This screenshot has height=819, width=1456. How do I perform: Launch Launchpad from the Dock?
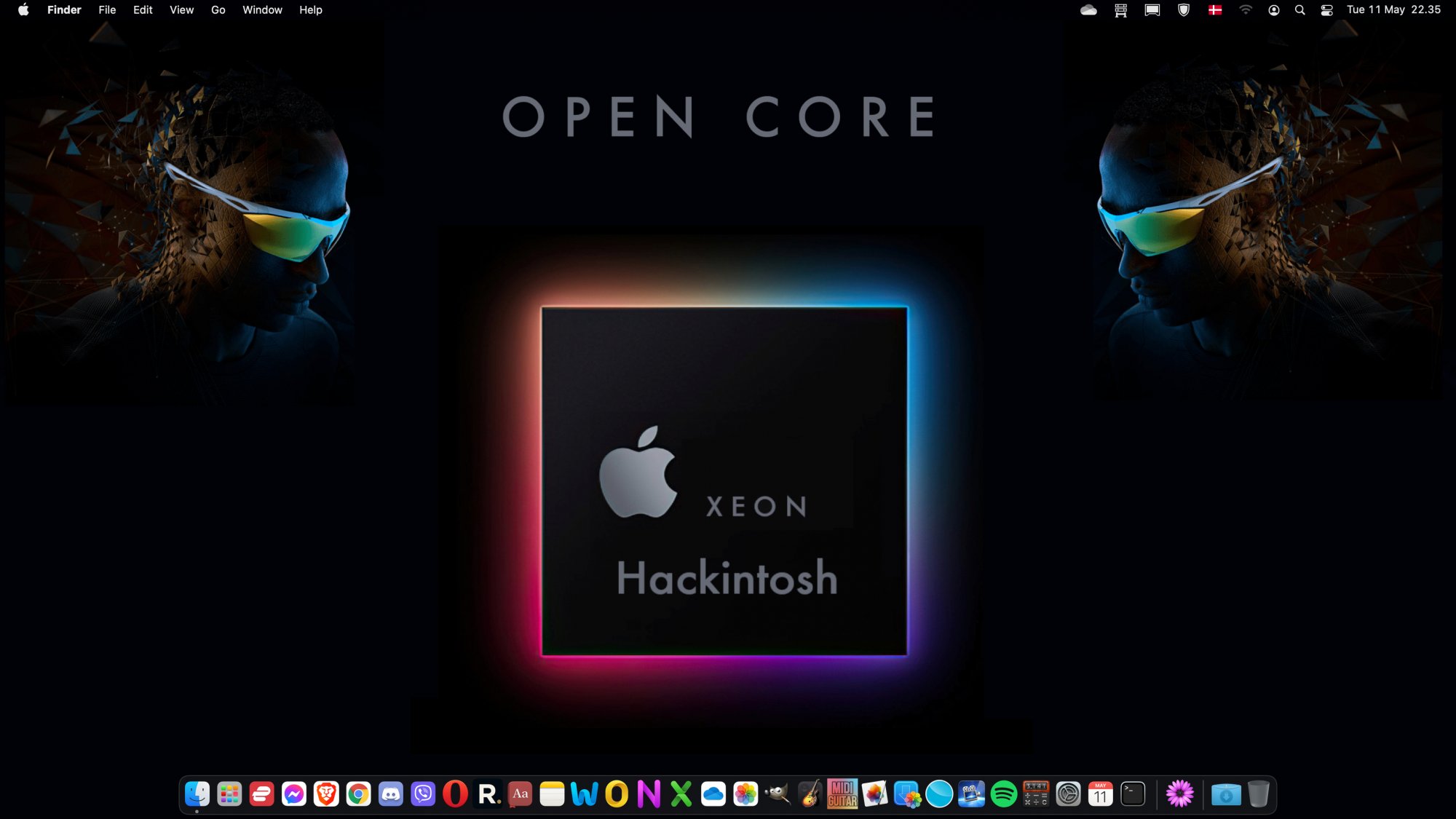[x=229, y=794]
